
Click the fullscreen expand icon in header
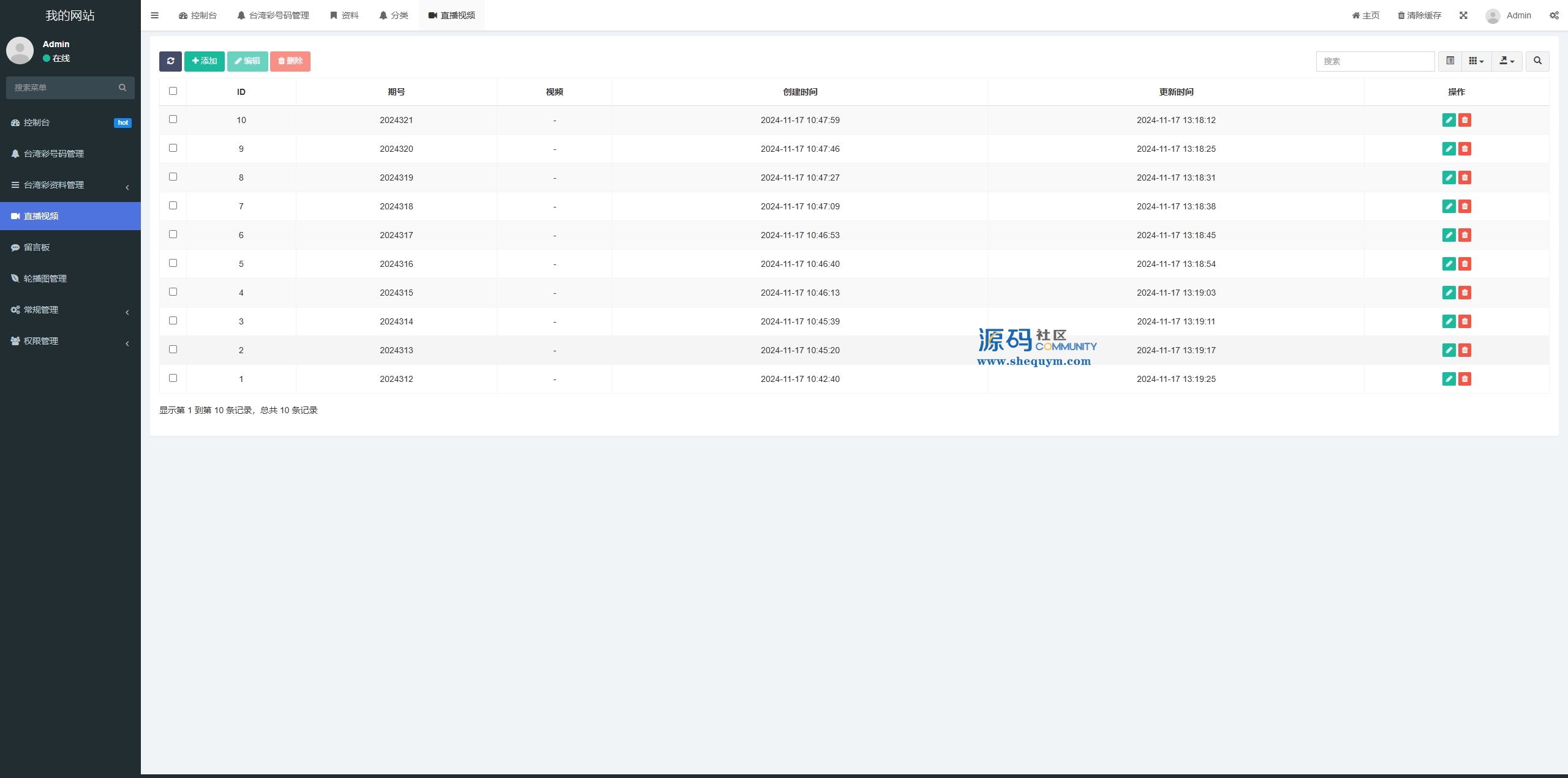[1463, 15]
